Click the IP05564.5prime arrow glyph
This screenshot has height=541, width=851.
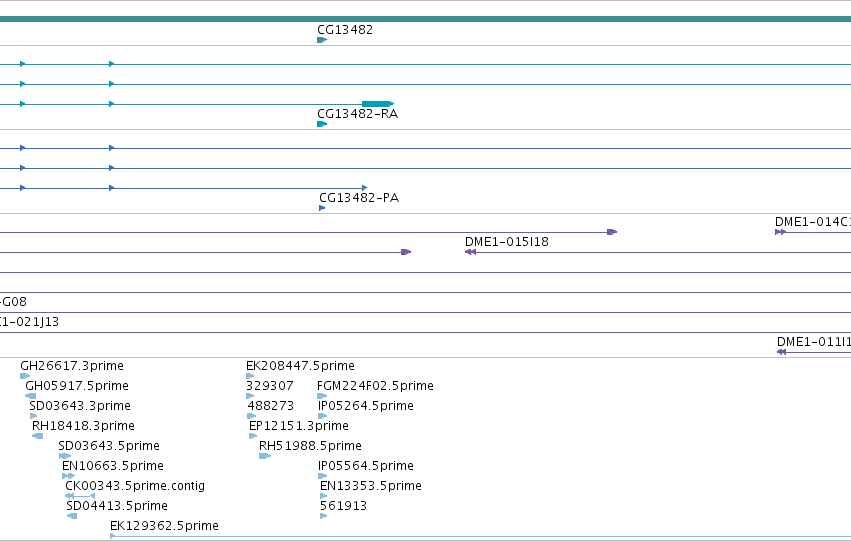[x=322, y=476]
